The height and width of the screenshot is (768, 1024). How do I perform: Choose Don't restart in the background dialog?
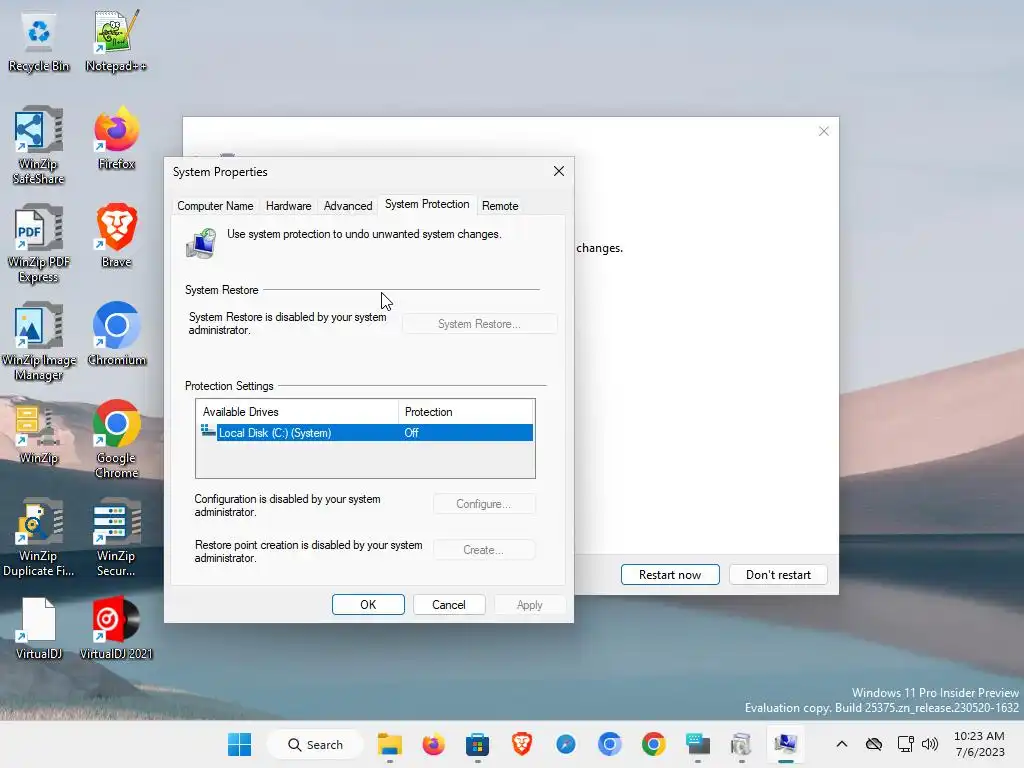tap(778, 575)
